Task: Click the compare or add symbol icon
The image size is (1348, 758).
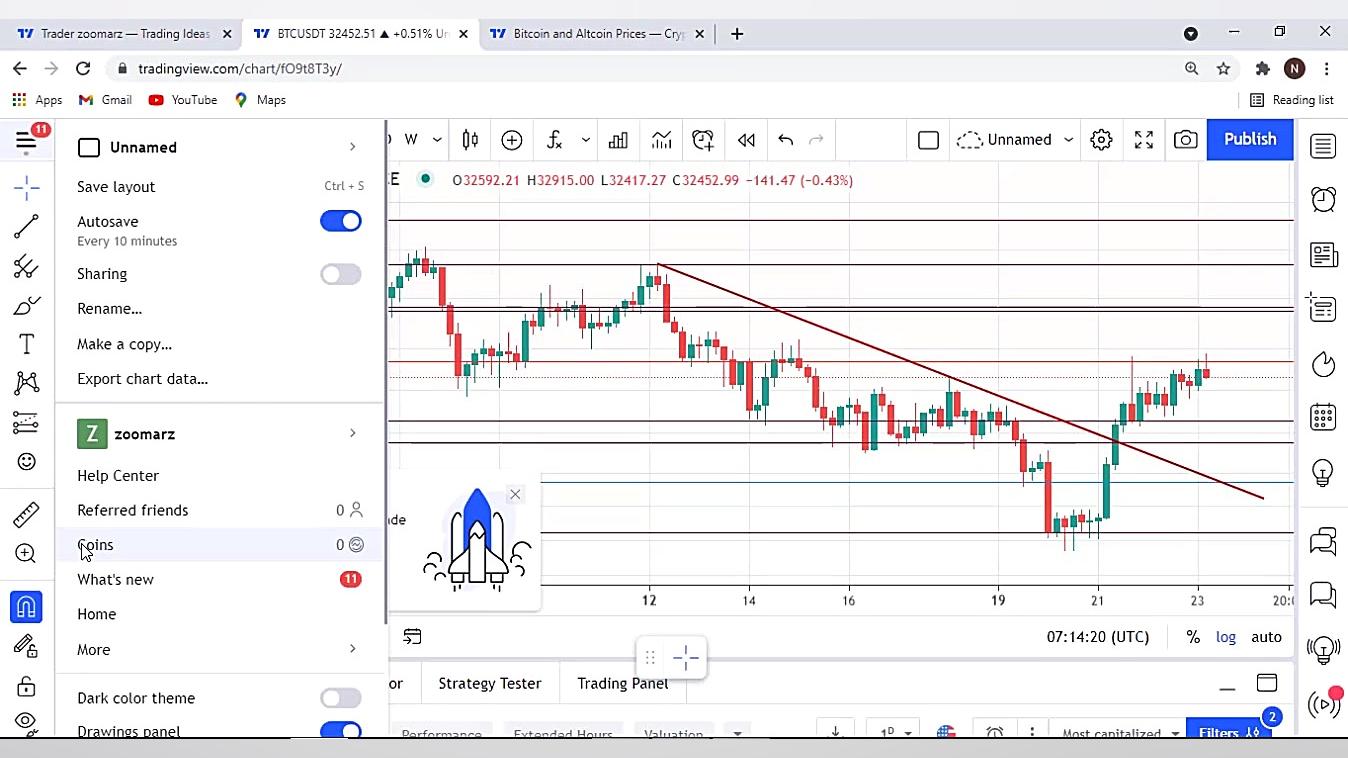Action: click(512, 140)
